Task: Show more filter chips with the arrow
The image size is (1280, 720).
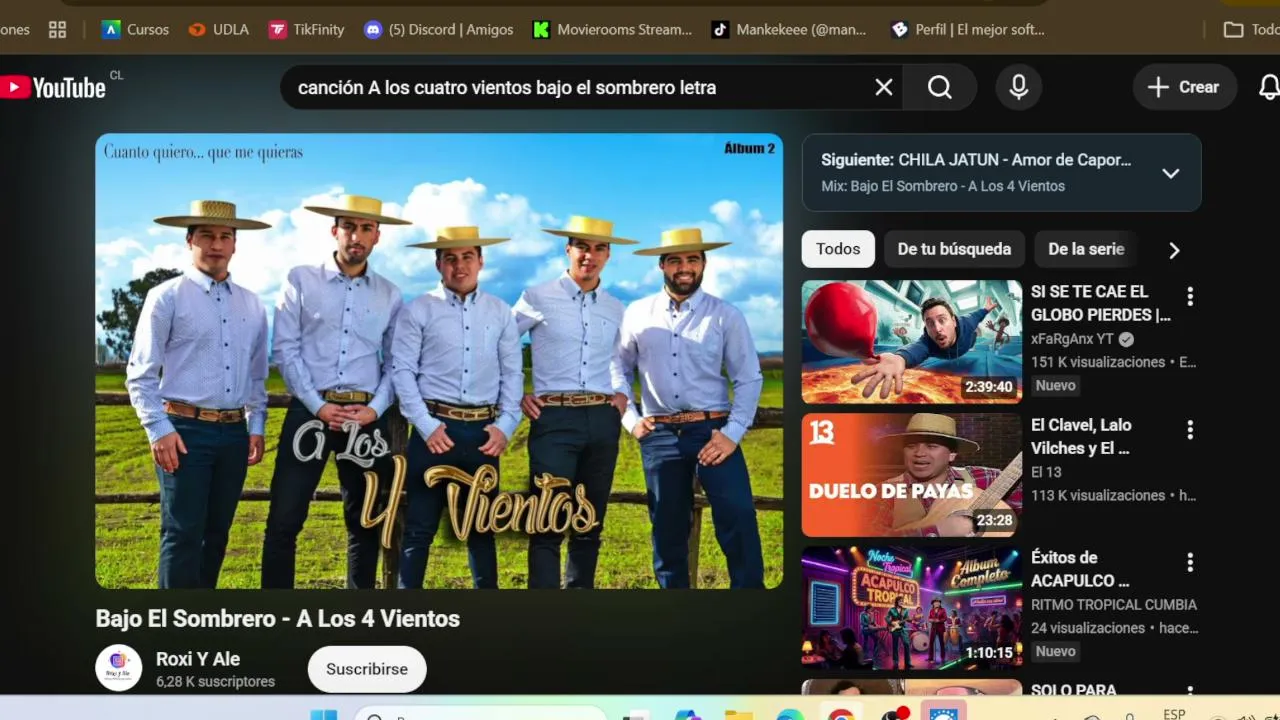Action: 1175,250
